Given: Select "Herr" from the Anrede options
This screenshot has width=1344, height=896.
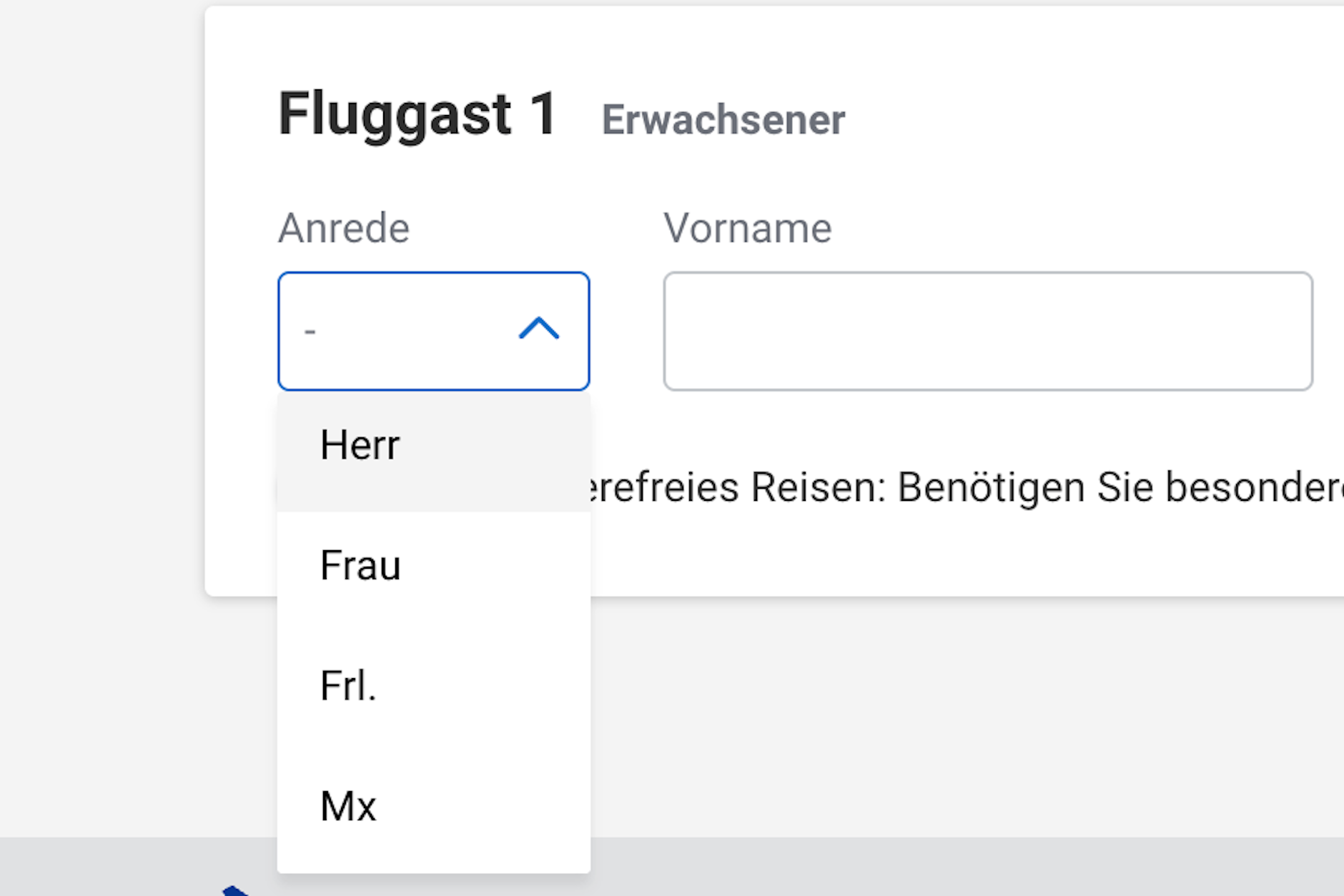Looking at the screenshot, I should [360, 444].
